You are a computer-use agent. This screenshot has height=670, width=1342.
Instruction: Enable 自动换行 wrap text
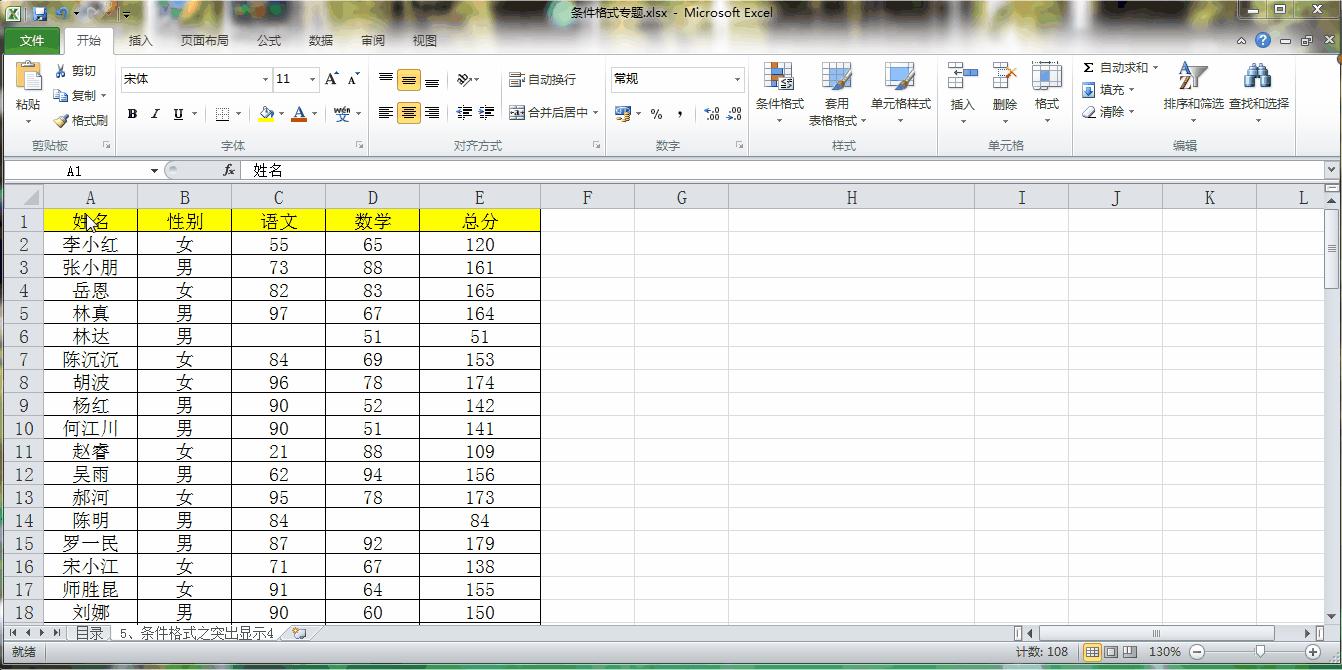(540, 78)
